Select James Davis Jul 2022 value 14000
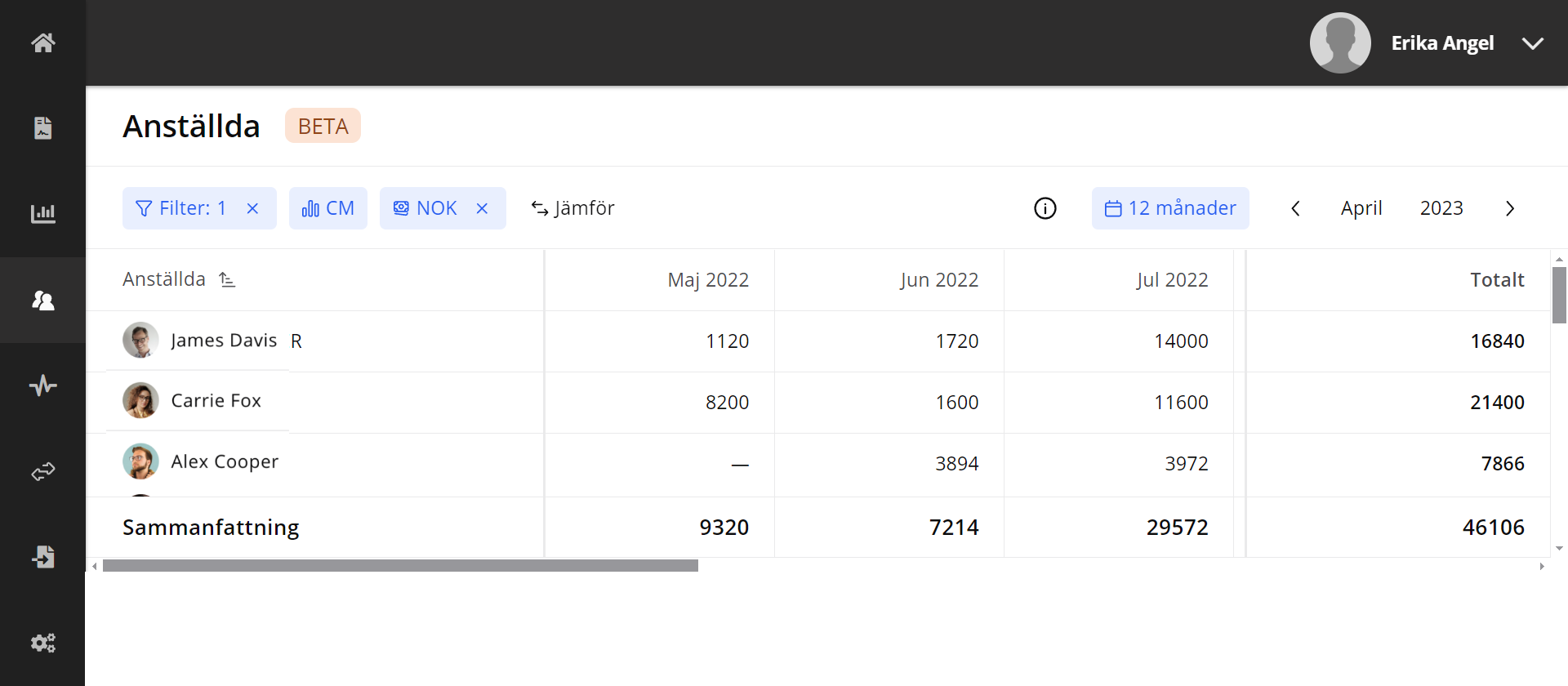This screenshot has height=686, width=1568. pyautogui.click(x=1181, y=341)
